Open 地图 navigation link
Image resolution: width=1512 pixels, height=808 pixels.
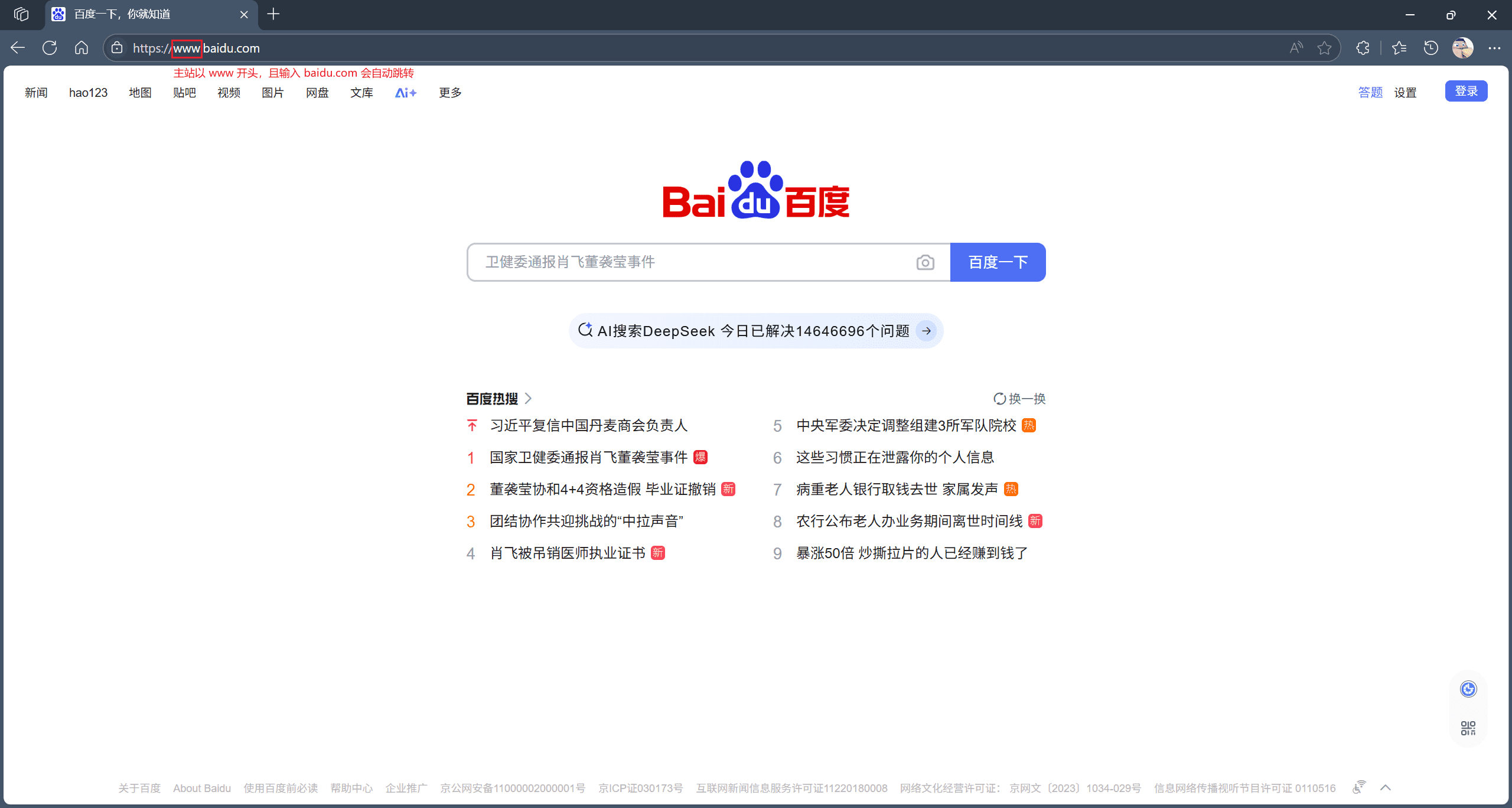140,93
